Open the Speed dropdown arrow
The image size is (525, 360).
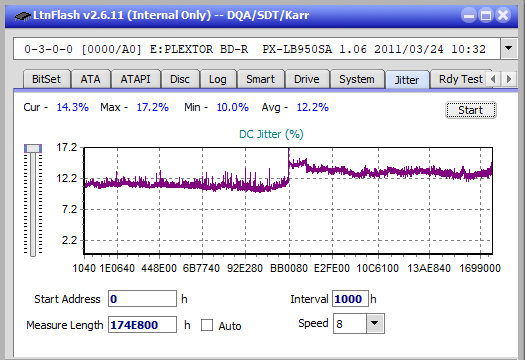375,323
